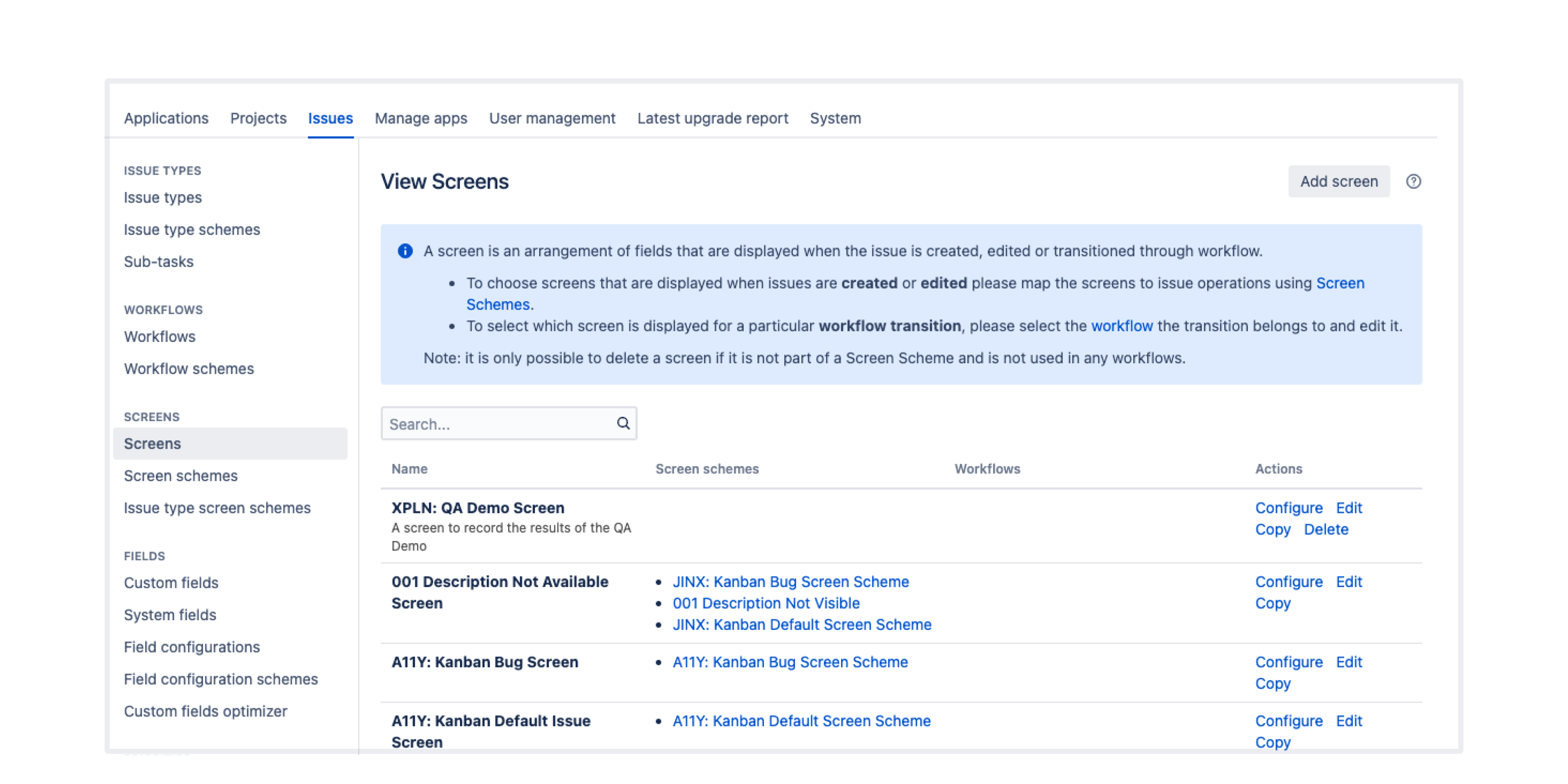The height and width of the screenshot is (784, 1568).
Task: Select Screens in the sidebar
Action: click(230, 444)
